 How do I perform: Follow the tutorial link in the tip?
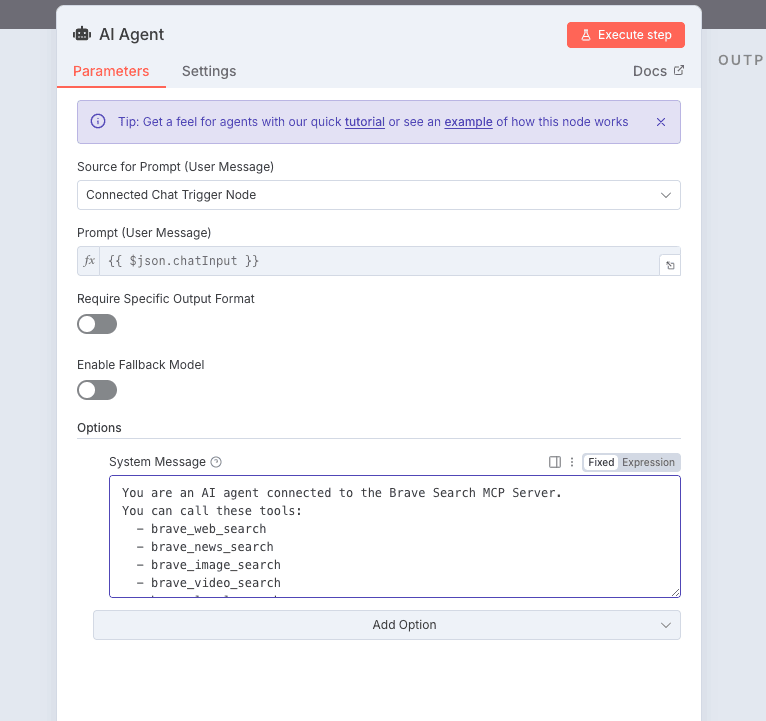tap(364, 122)
